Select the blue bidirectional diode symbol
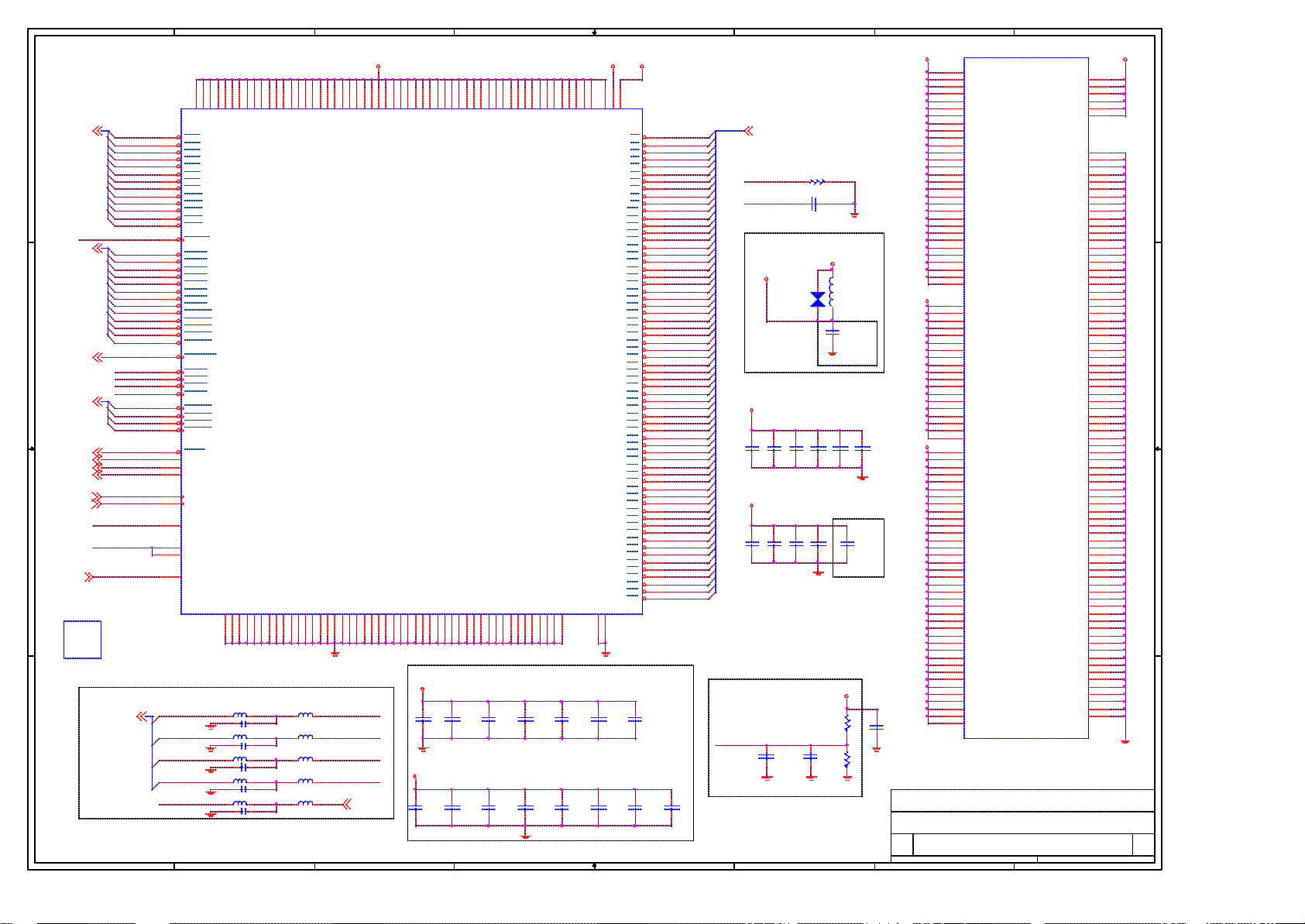This screenshot has height=924, width=1305. point(818,300)
